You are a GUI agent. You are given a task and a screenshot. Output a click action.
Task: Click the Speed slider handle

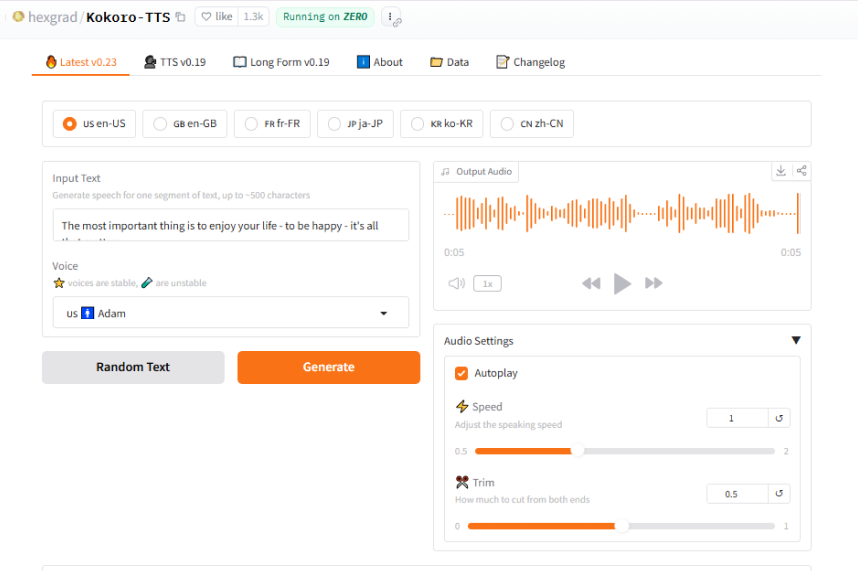tap(577, 451)
